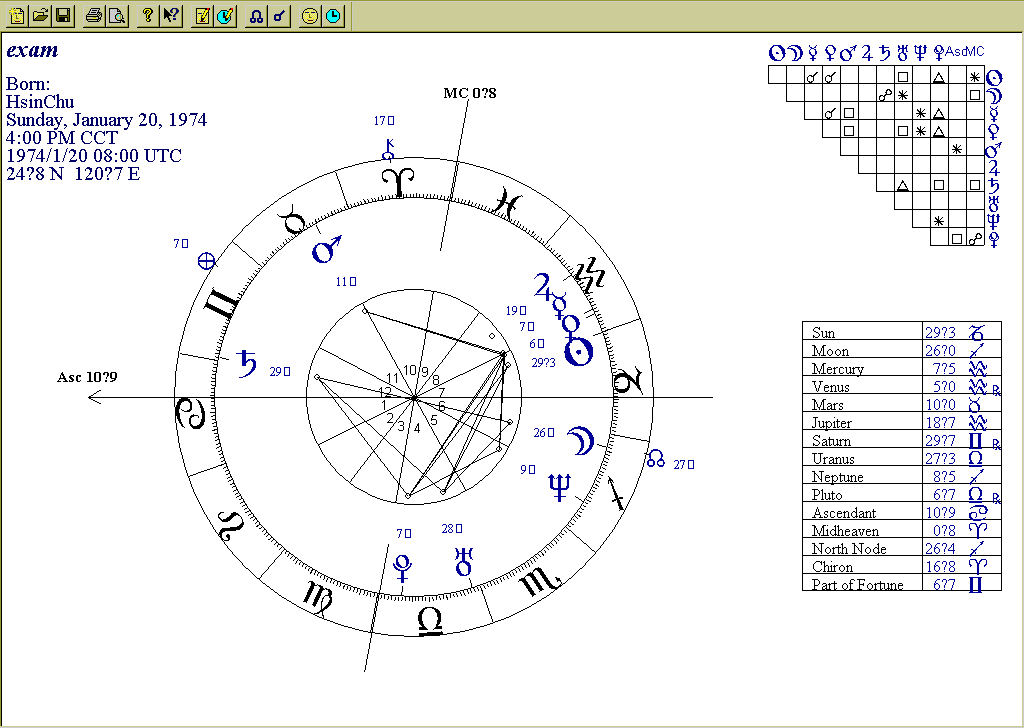The image size is (1024, 728).
Task: Open a file with the folder icon
Action: [40, 15]
